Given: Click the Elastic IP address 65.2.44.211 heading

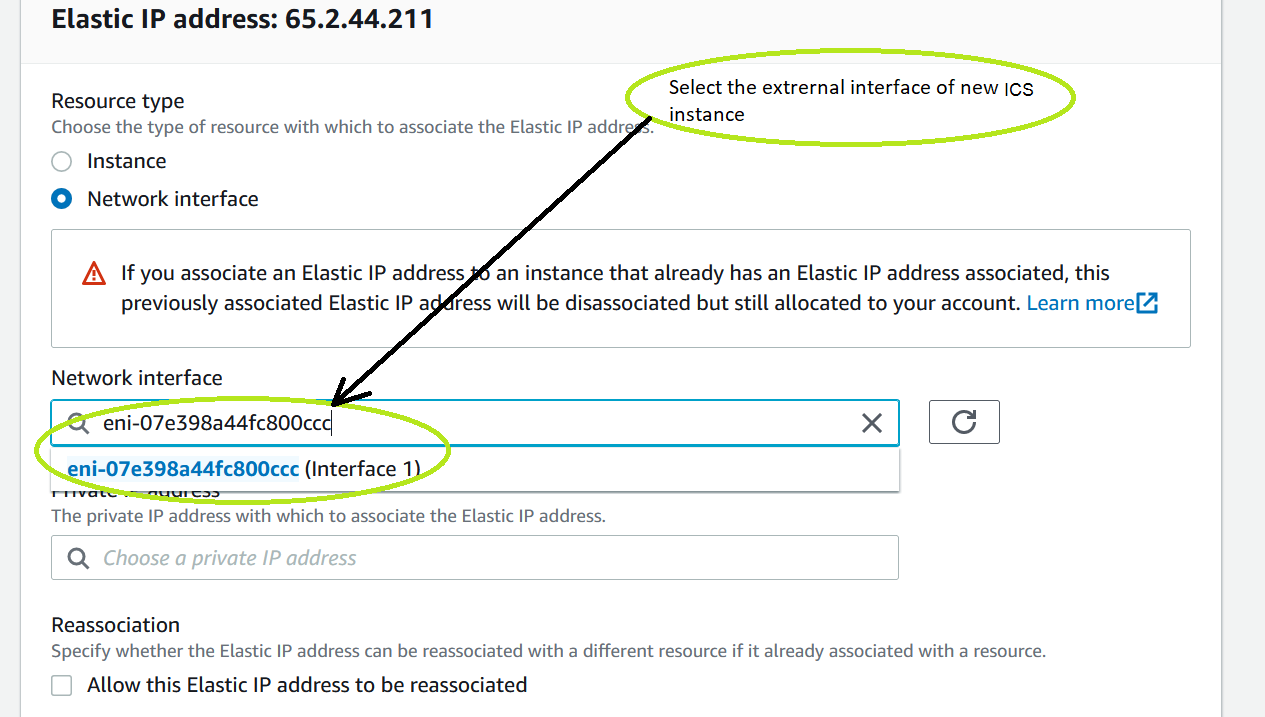Looking at the screenshot, I should tap(242, 18).
